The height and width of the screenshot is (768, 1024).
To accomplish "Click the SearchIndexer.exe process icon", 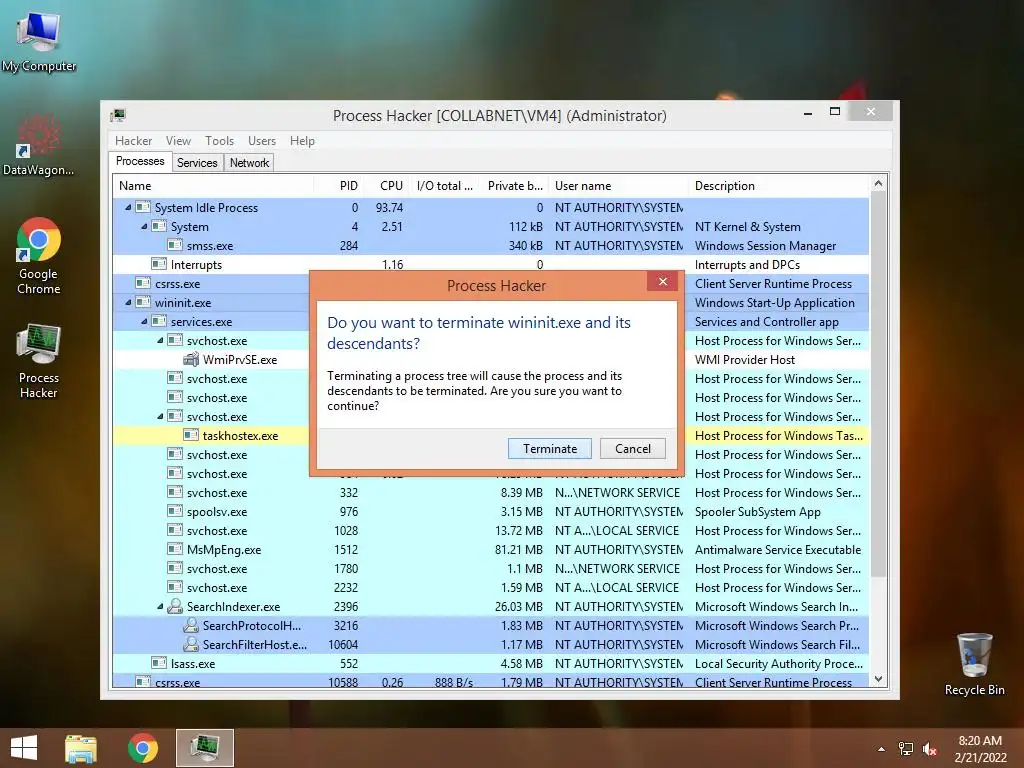I will click(x=174, y=606).
